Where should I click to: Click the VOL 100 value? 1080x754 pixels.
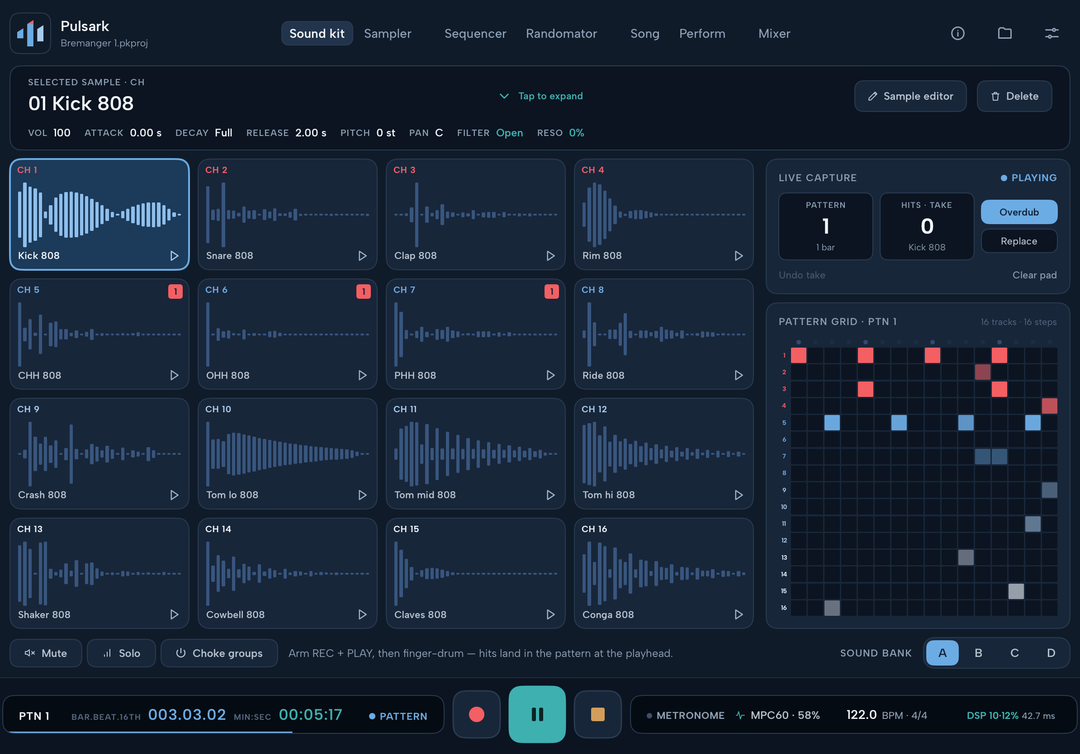tap(62, 133)
